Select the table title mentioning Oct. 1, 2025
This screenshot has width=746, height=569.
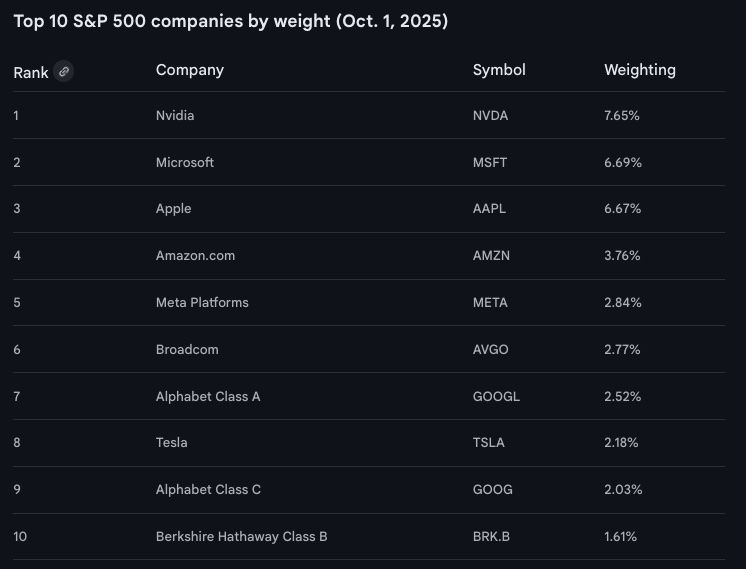(x=231, y=22)
